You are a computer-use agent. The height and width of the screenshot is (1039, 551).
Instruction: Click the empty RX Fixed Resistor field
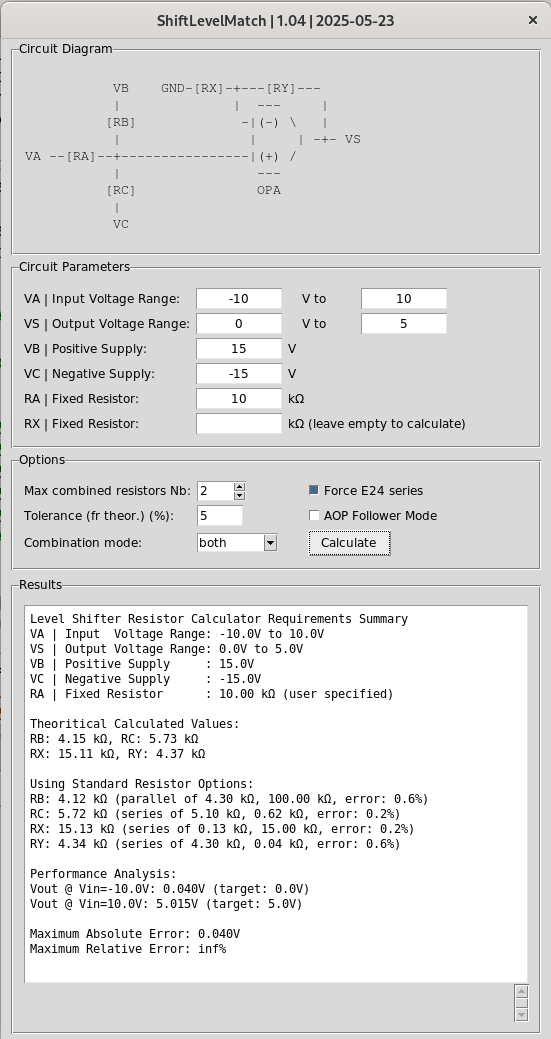pos(239,423)
